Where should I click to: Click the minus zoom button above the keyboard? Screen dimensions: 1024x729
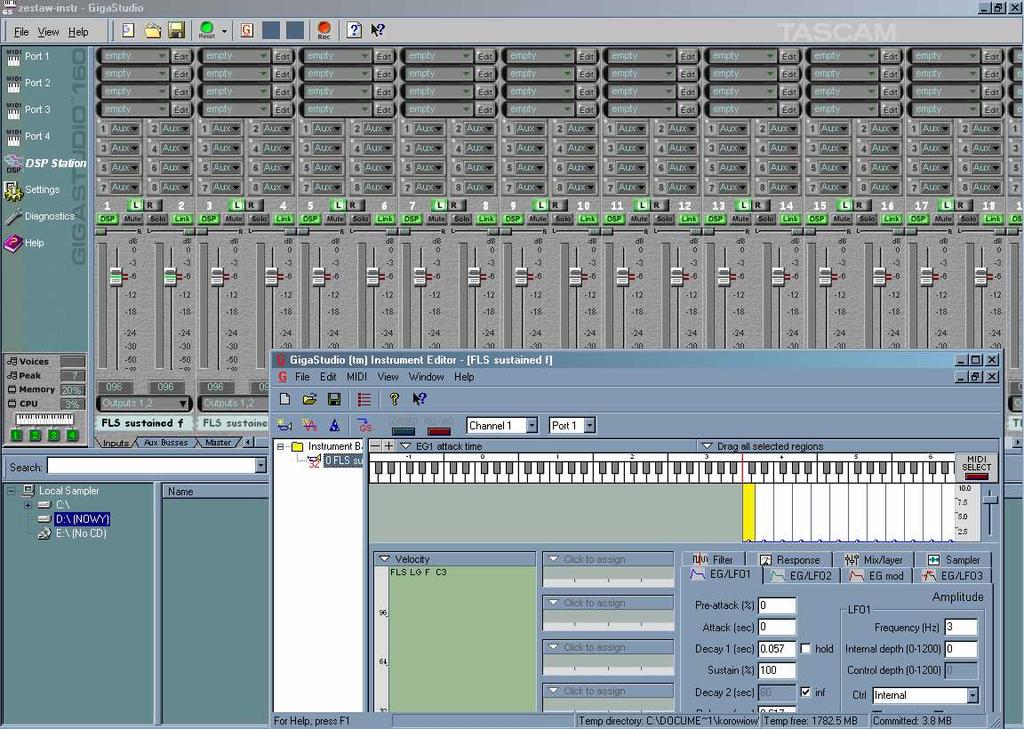376,446
